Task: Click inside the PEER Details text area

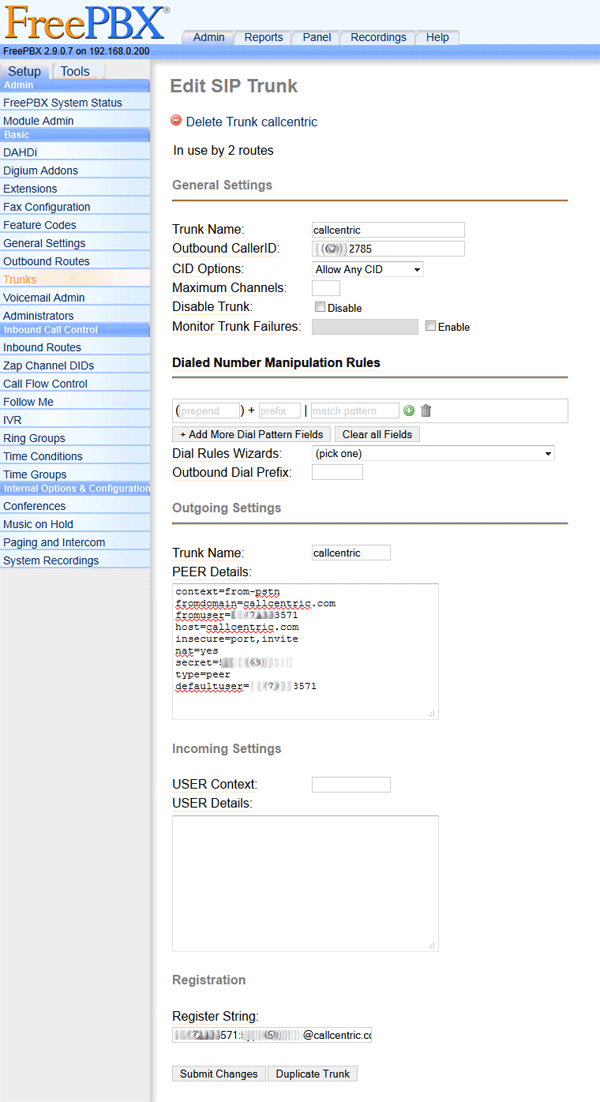Action: point(305,652)
